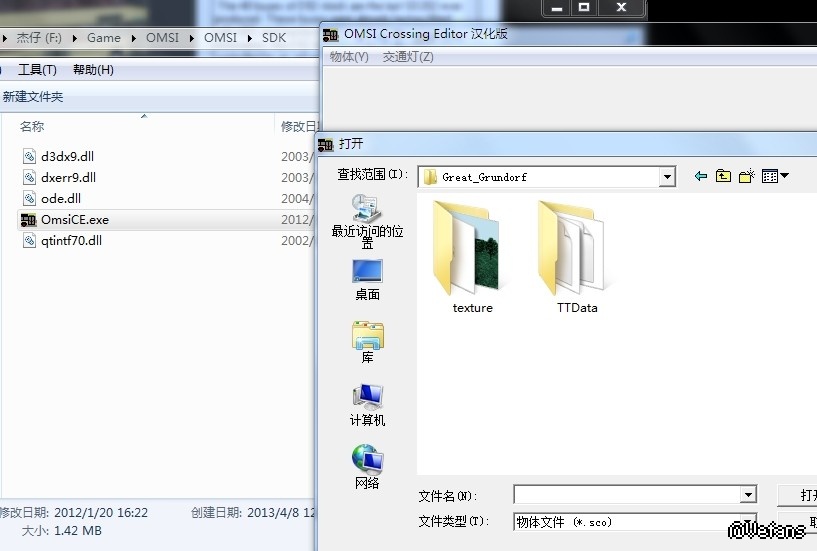Select the d3dx9.dll file icon

click(30, 156)
